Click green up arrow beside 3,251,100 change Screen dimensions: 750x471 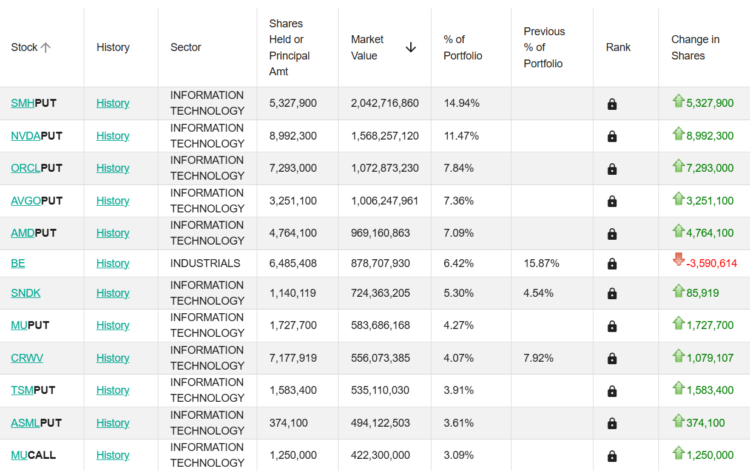678,198
